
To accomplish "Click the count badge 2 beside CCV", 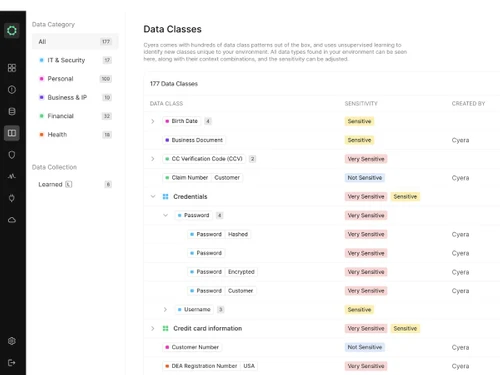I will [x=252, y=159].
